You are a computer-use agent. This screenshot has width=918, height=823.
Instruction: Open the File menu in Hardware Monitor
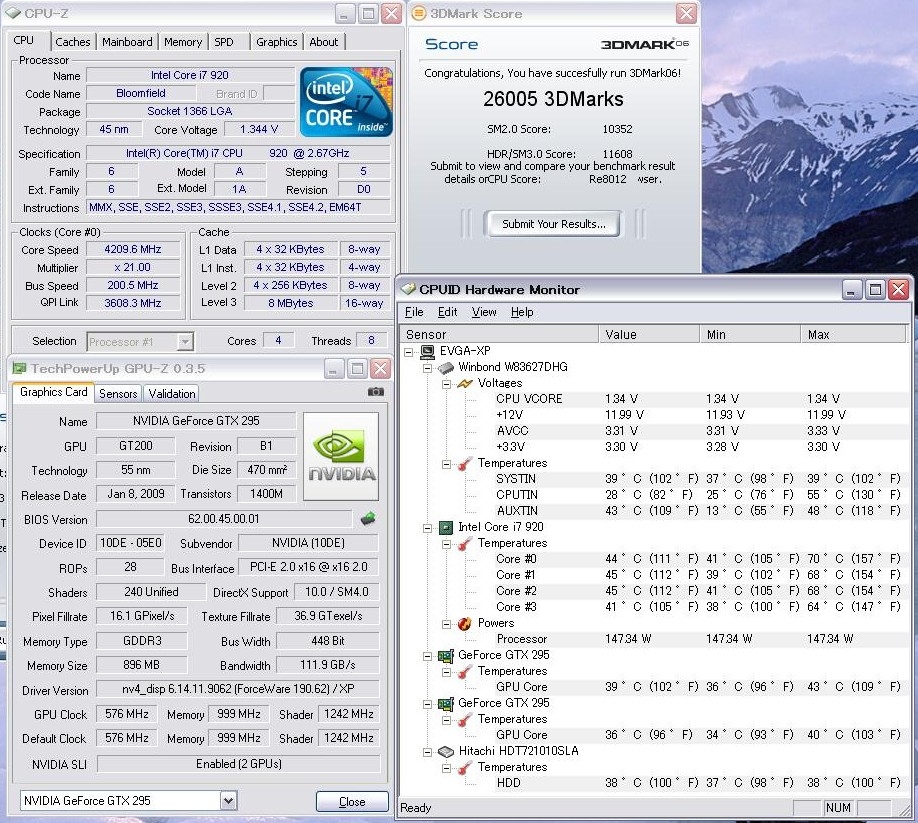point(414,312)
